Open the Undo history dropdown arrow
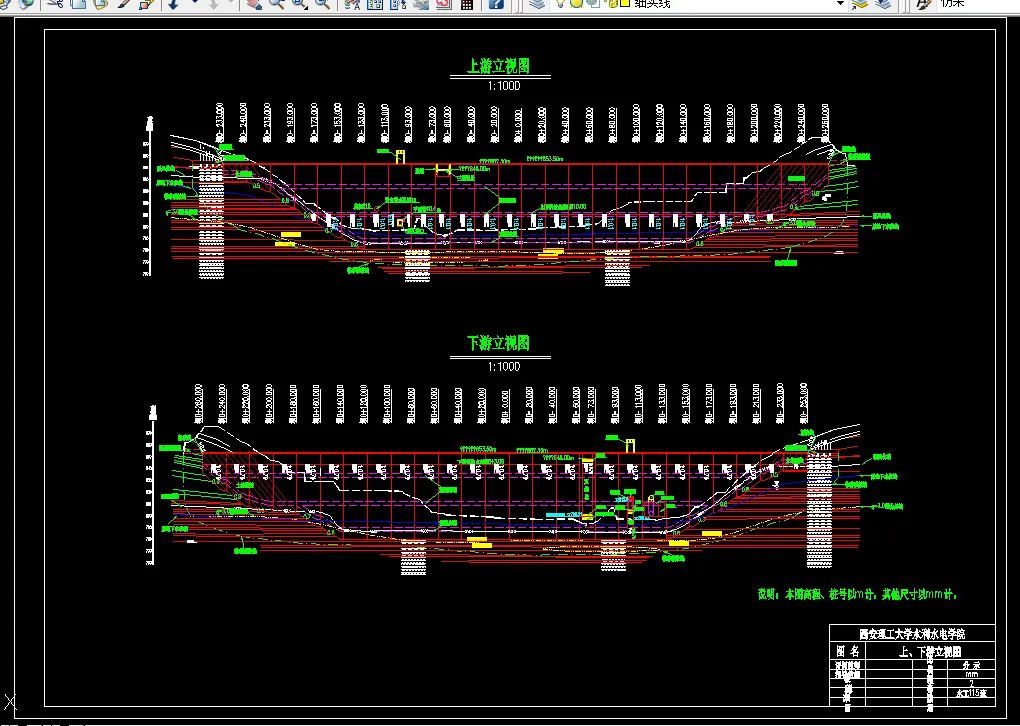Viewport: 1020px width, 726px height. coord(195,3)
